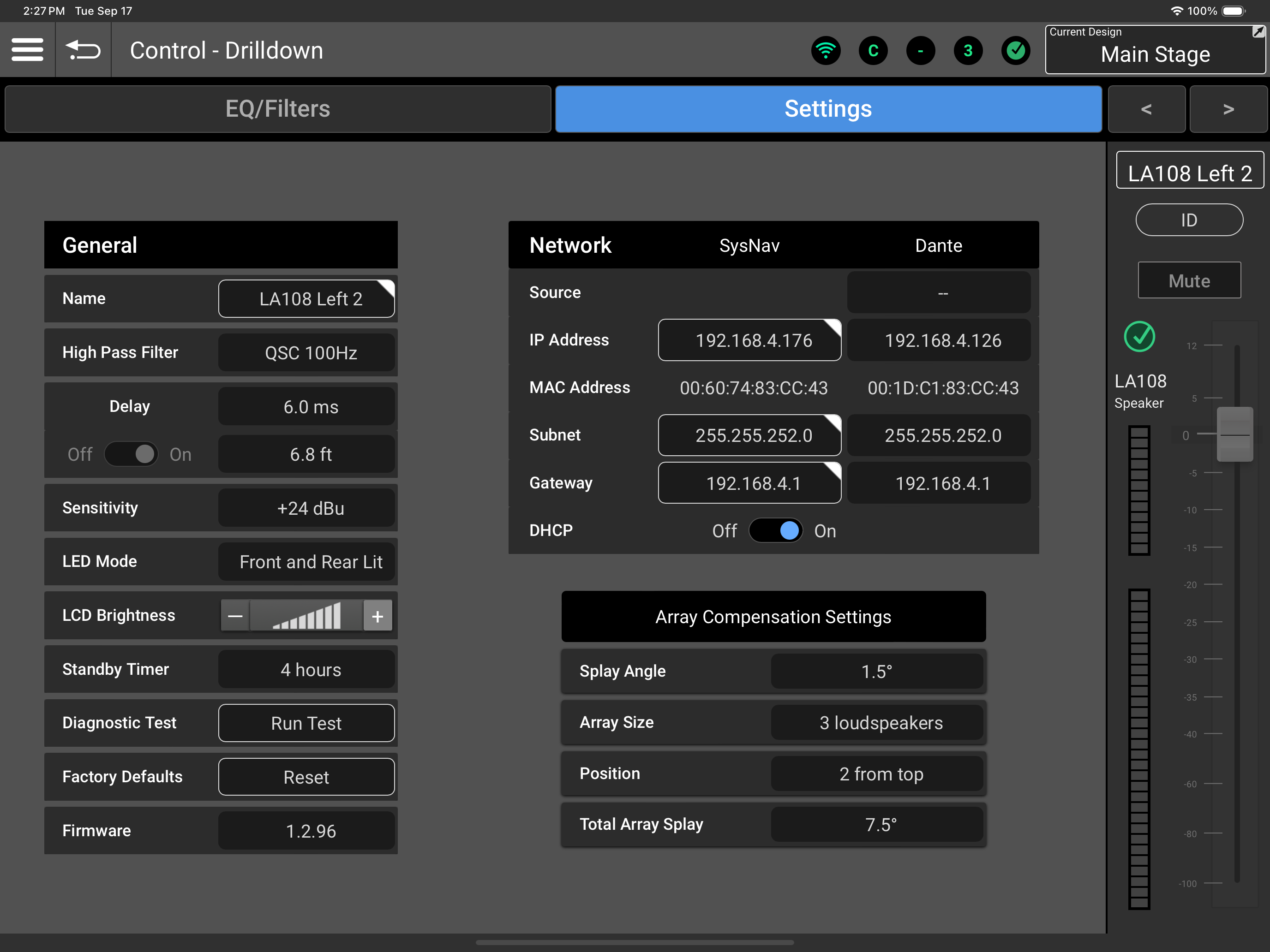Increase LCD brightness with plus button
The width and height of the screenshot is (1270, 952).
pyautogui.click(x=378, y=616)
